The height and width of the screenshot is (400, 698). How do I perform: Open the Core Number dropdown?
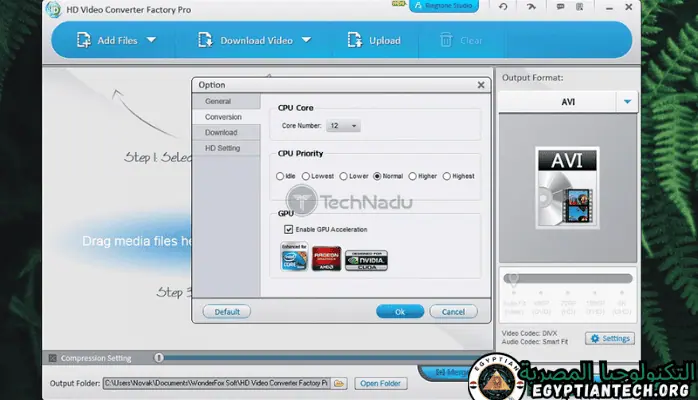point(343,126)
